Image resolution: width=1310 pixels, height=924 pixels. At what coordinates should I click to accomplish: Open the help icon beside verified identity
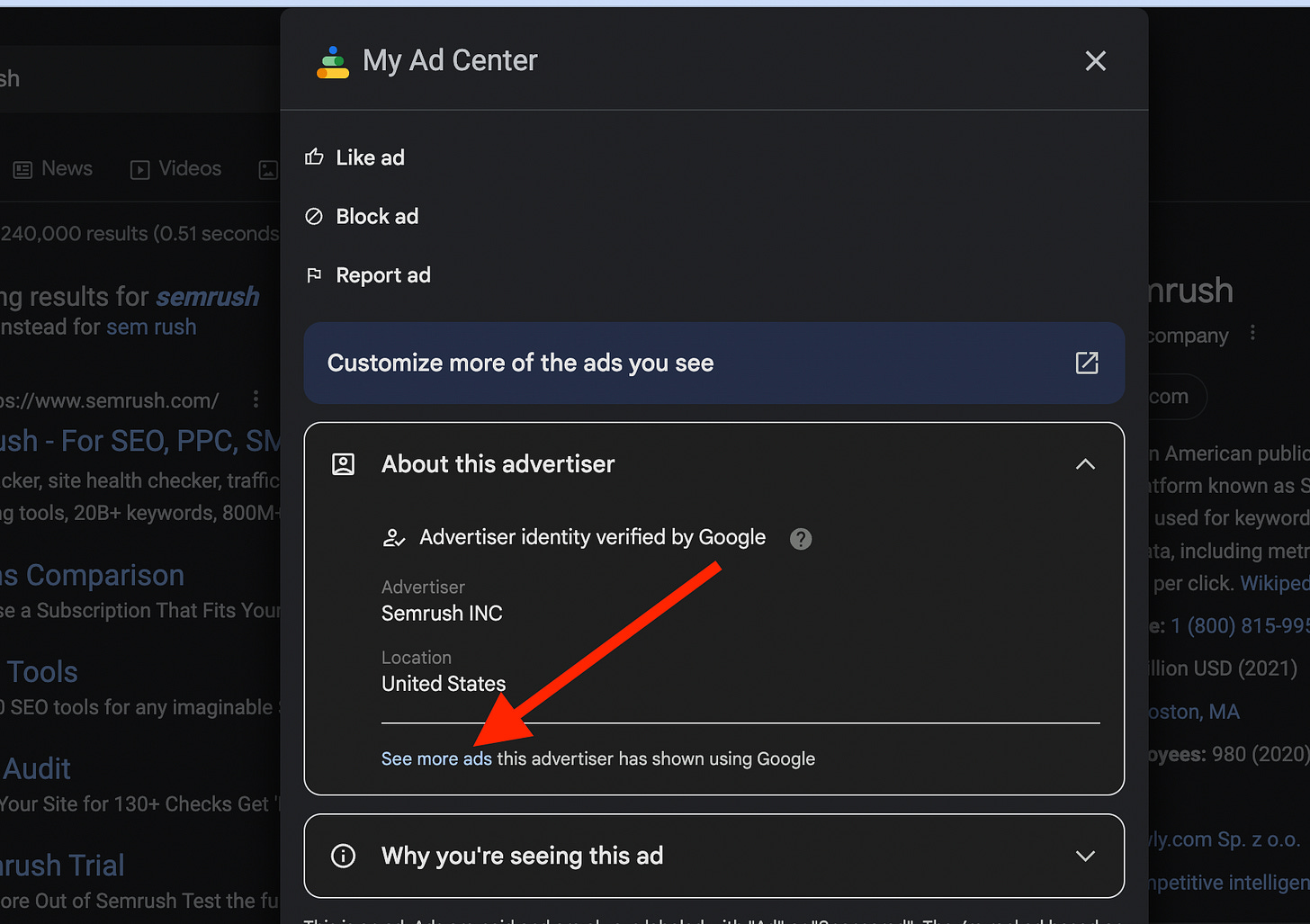[801, 538]
